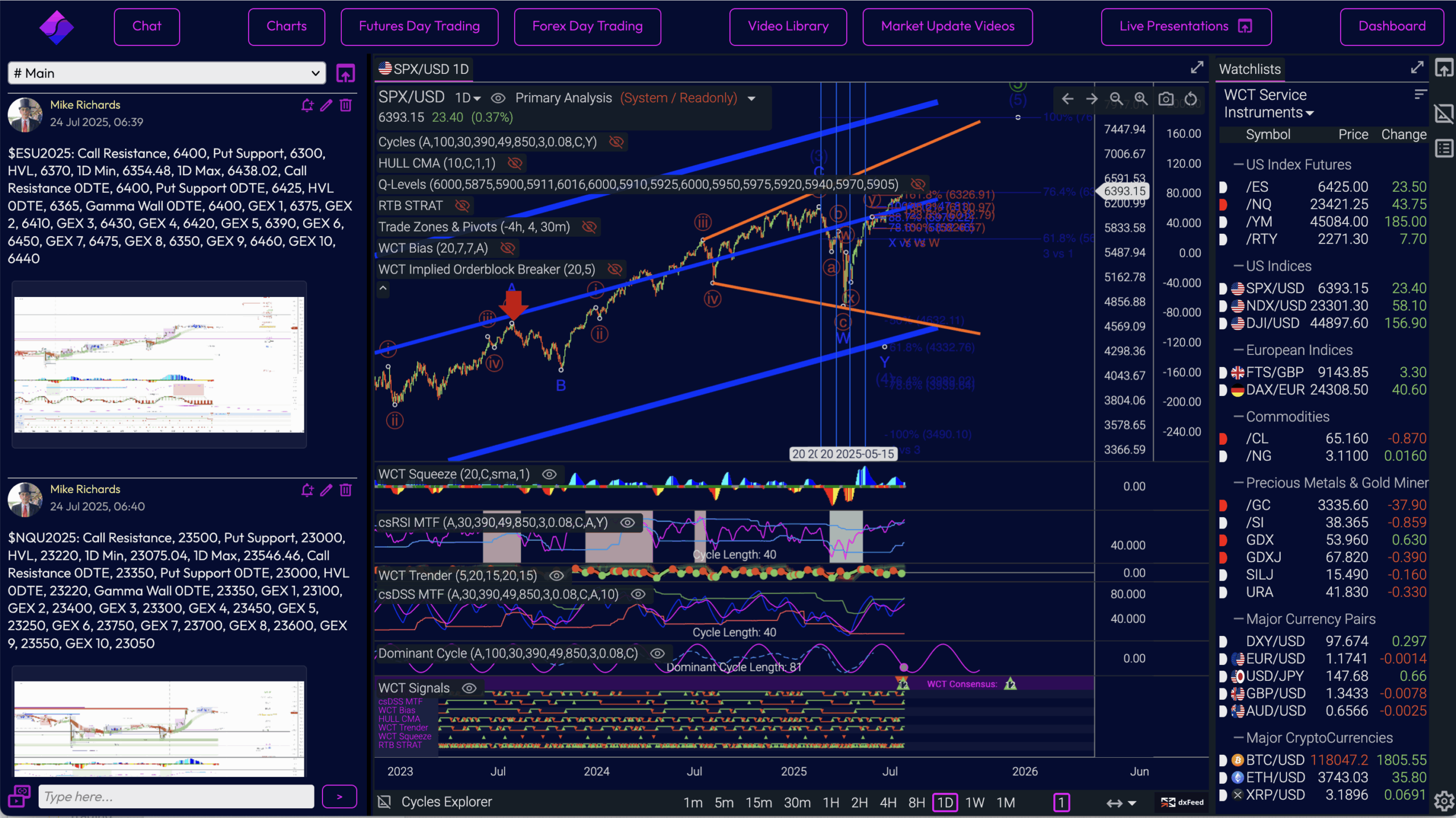Open Forex Day Trading tab
Screen dimensions: 1456x818
pos(588,27)
